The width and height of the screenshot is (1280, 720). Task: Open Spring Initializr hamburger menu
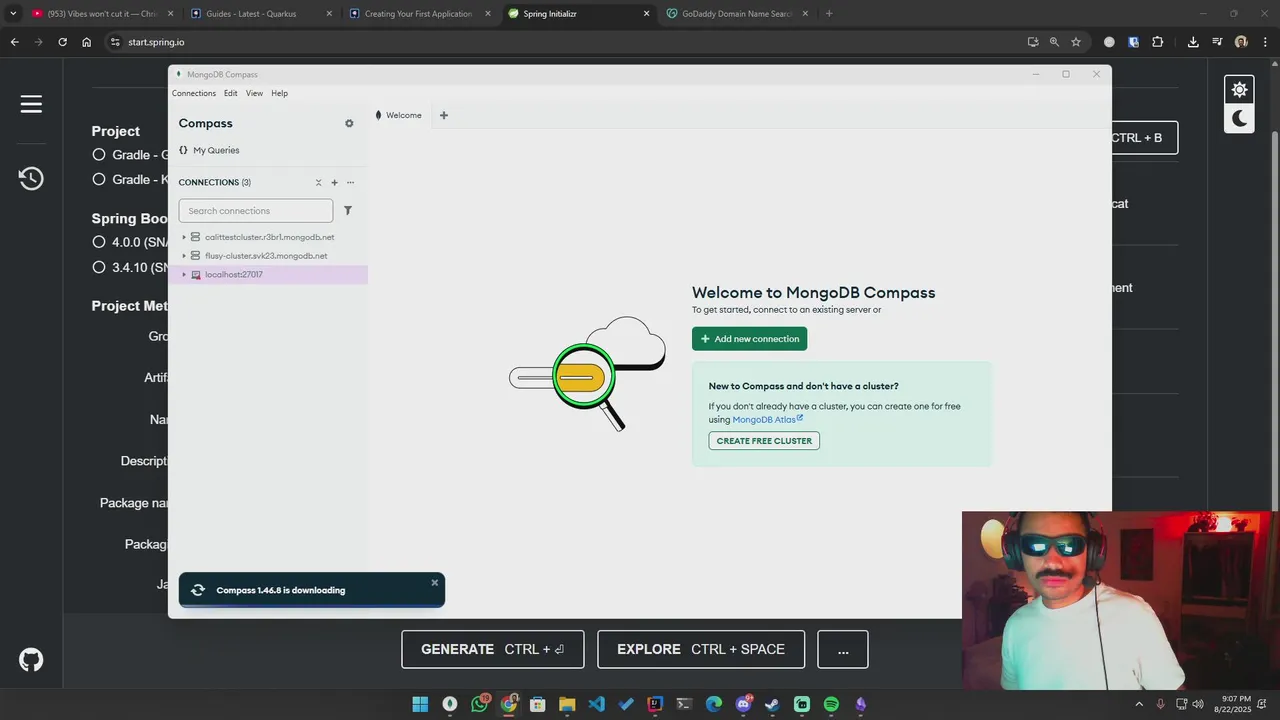31,104
